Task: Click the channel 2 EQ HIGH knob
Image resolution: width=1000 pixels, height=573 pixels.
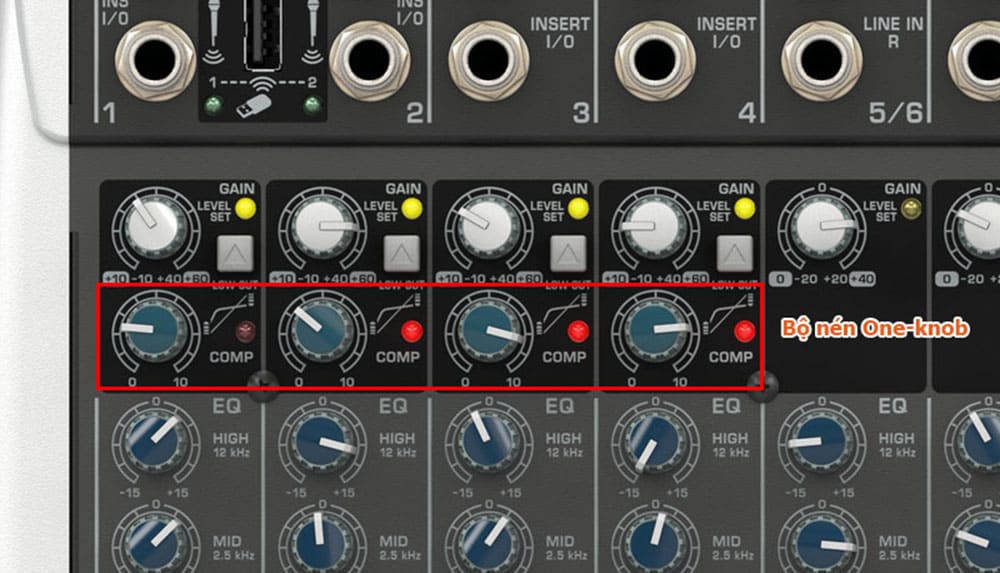Action: click(321, 442)
